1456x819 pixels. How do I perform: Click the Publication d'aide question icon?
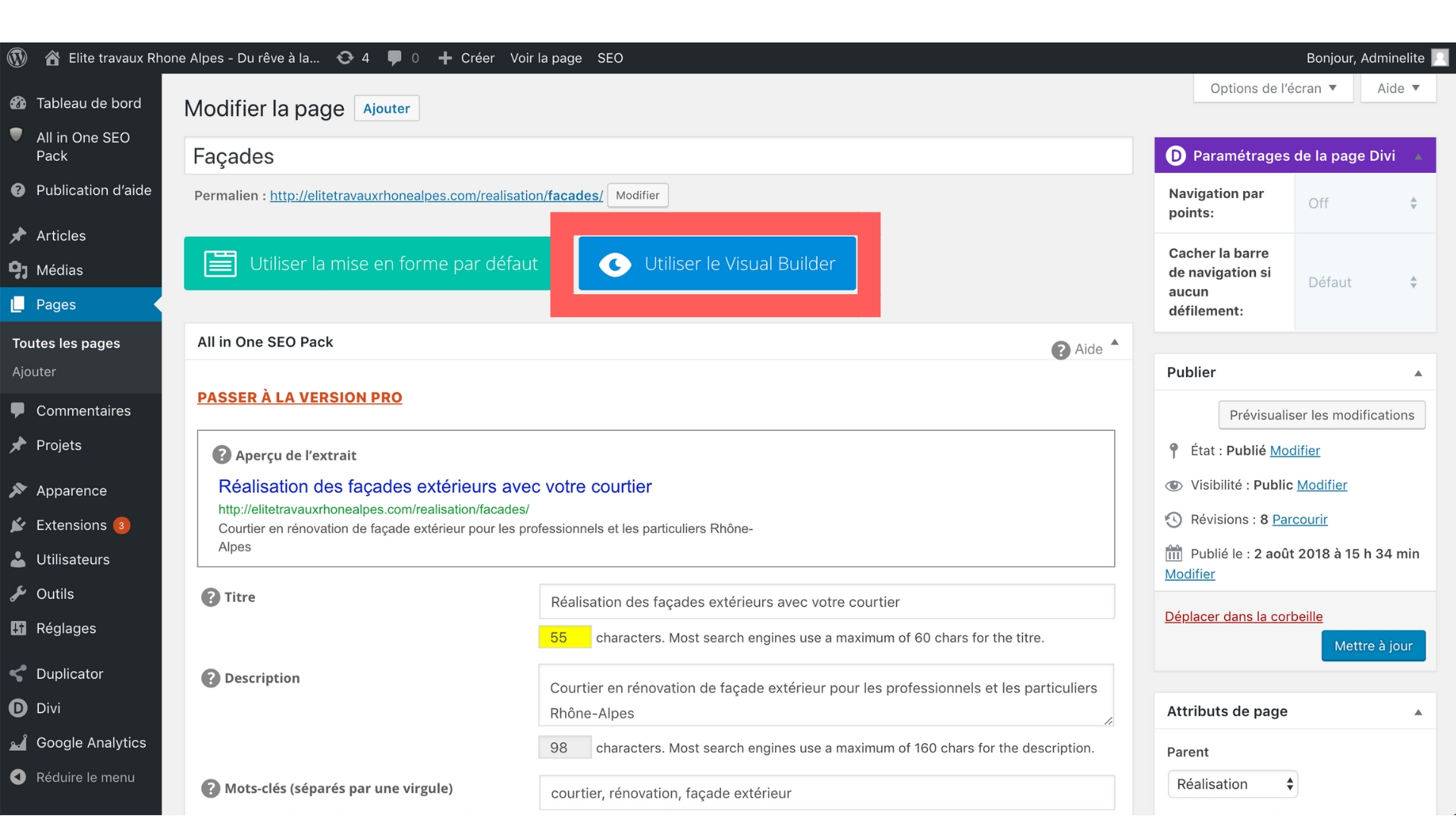(x=18, y=190)
